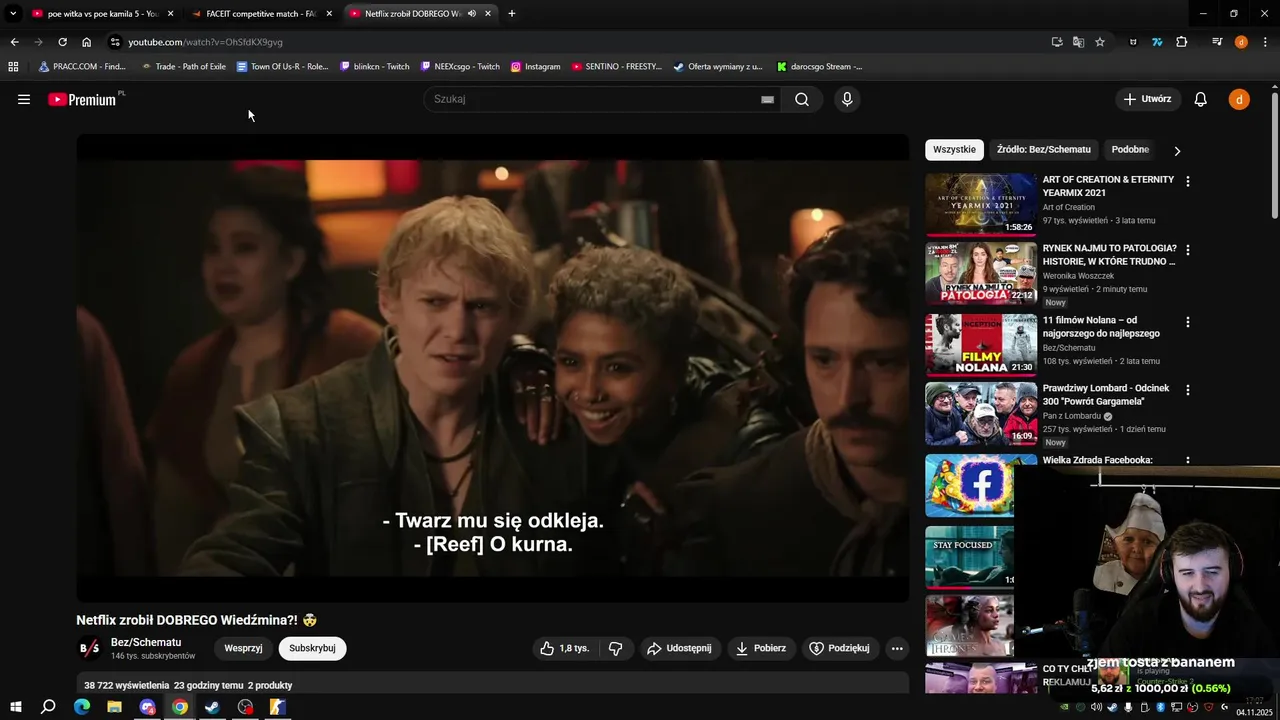Open 11 filmów Nolana video thumbnail
Screen dimensions: 1280x720
tap(981, 345)
